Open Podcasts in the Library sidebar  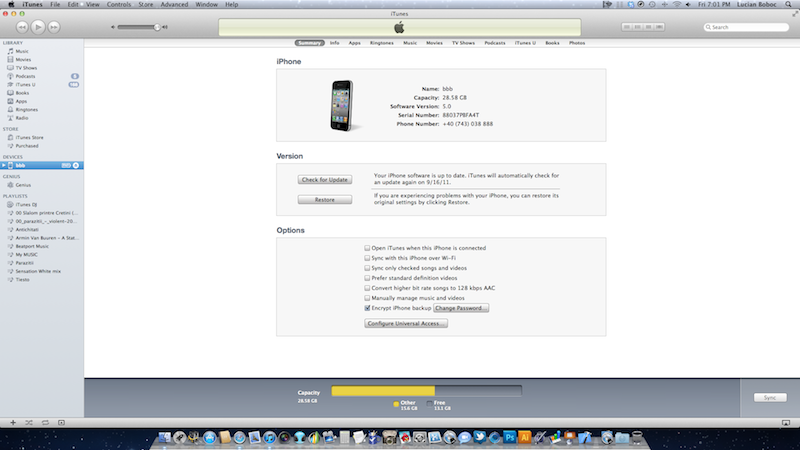tap(25, 76)
